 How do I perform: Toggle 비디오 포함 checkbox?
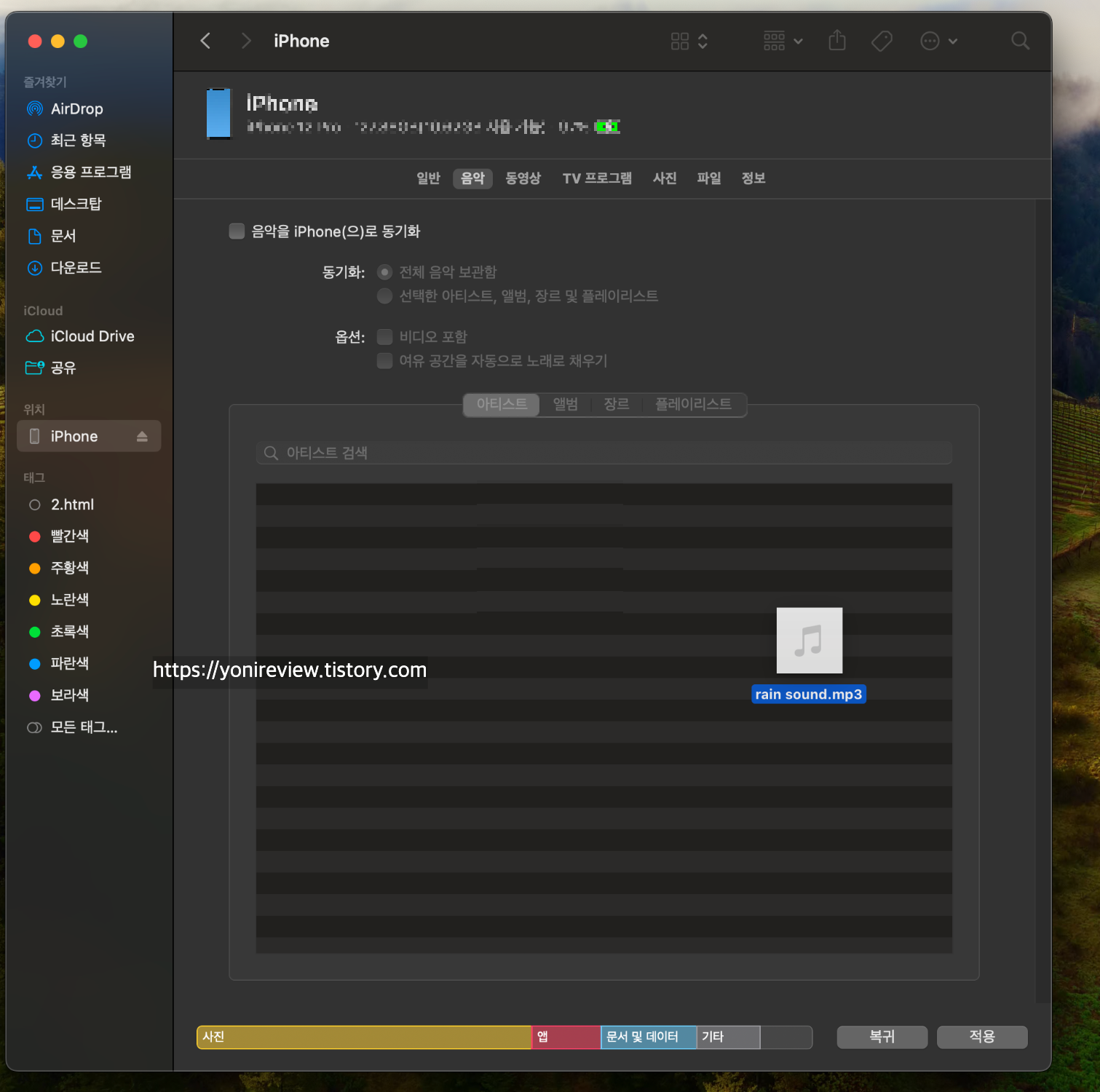(x=385, y=337)
